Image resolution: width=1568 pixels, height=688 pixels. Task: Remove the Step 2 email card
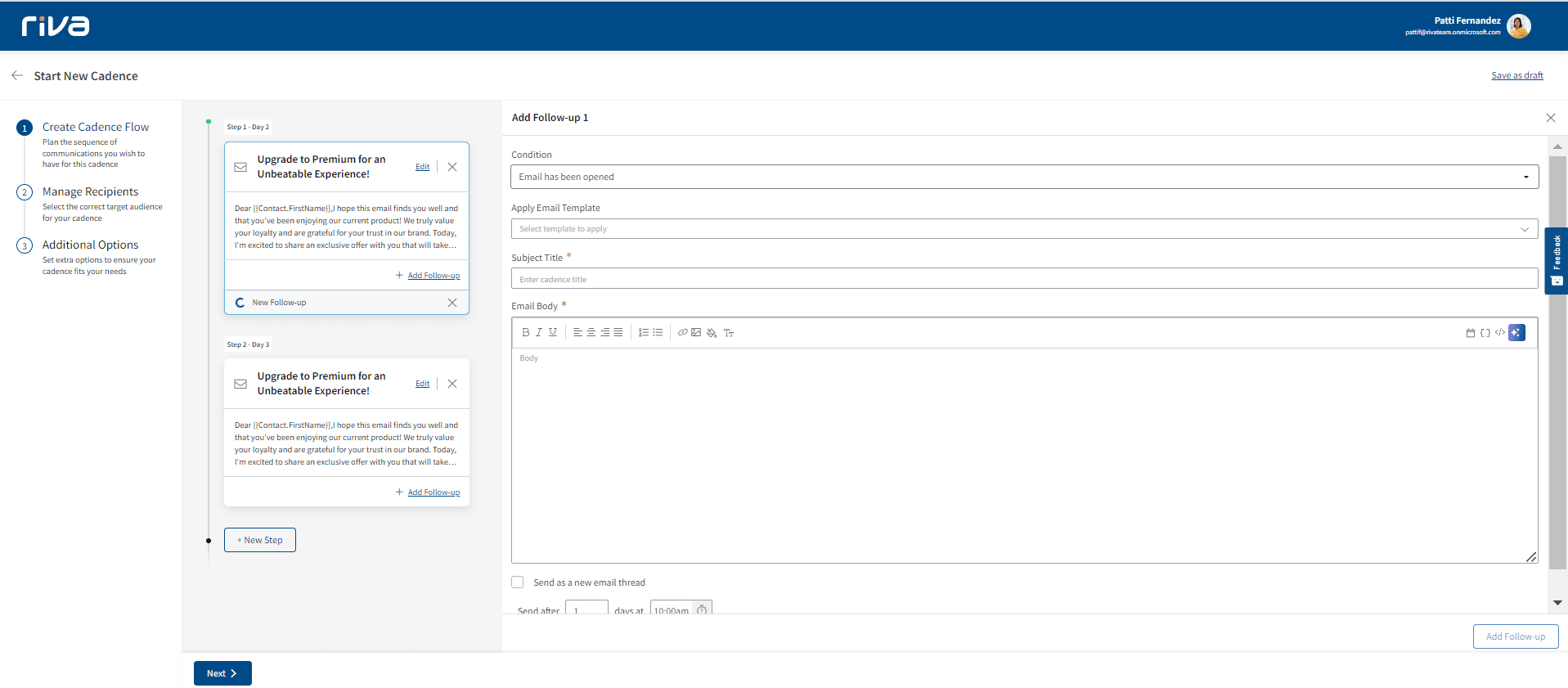point(452,384)
